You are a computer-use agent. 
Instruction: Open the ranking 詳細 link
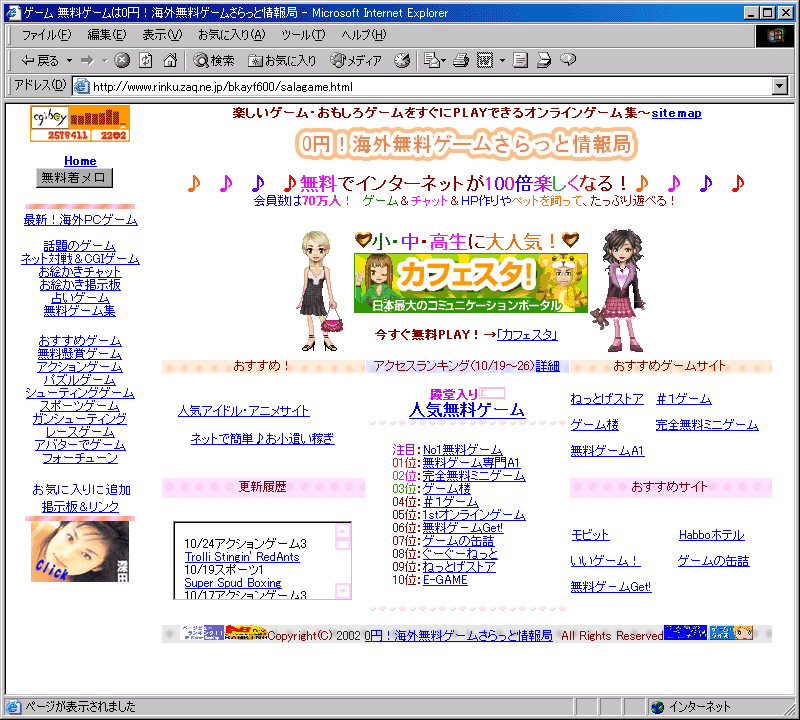tap(547, 366)
